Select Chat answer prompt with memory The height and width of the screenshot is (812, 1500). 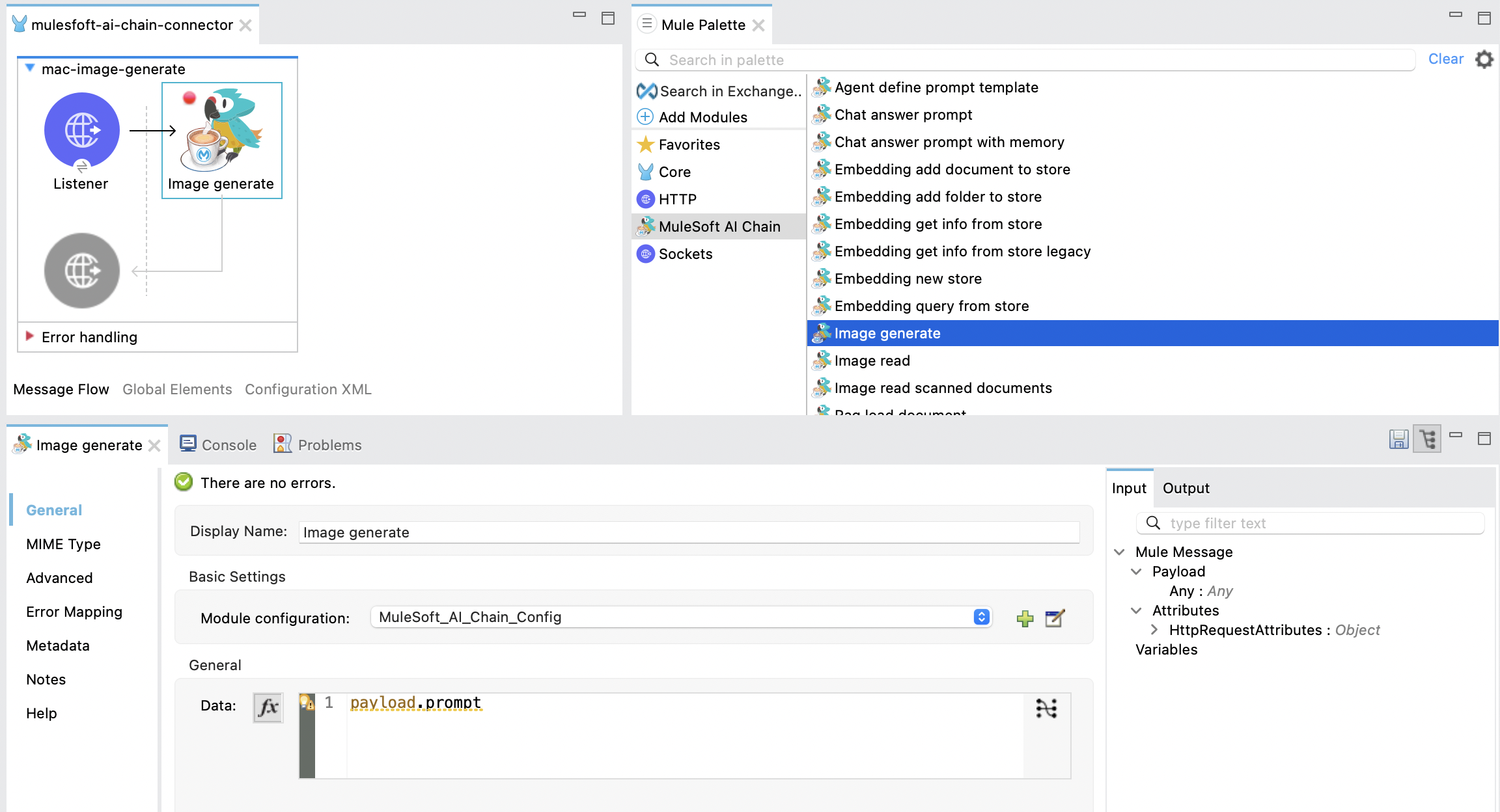tap(938, 142)
